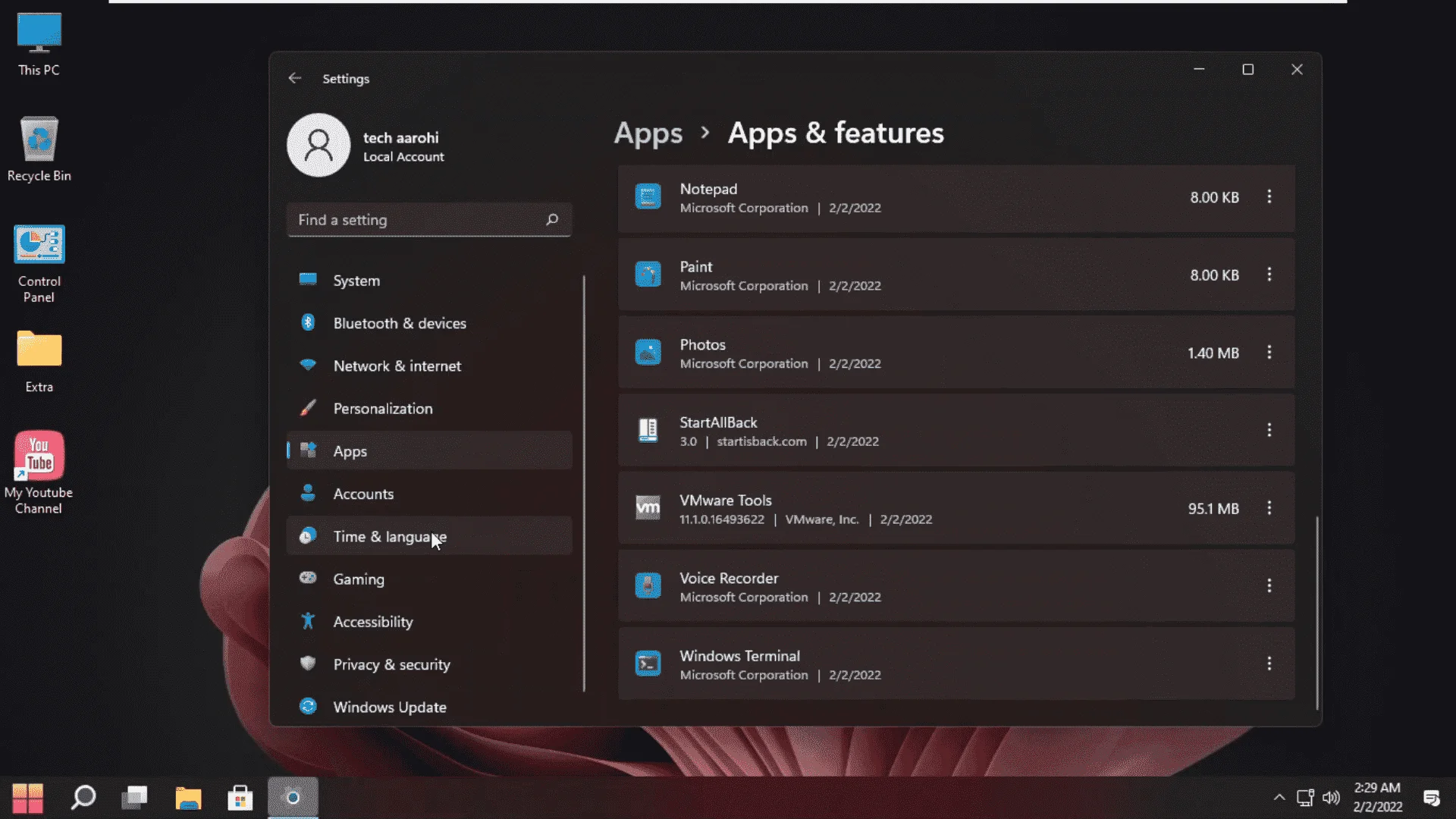Open the volume icon in system tray
The image size is (1456, 819).
[1331, 798]
